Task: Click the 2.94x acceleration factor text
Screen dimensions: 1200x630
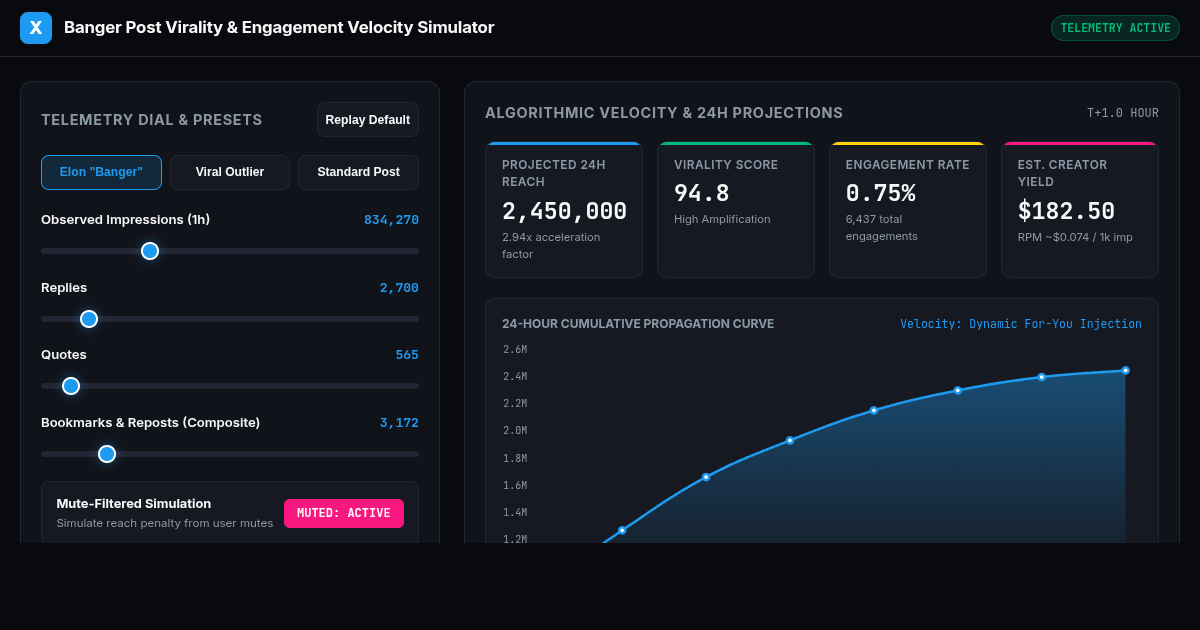Action: coord(551,246)
